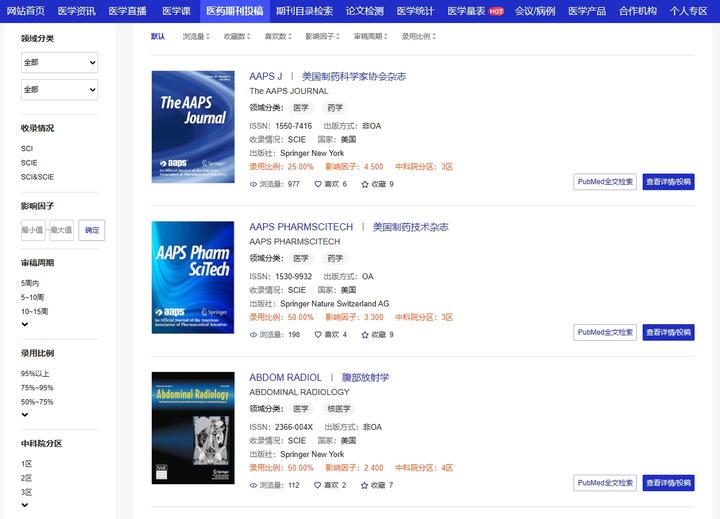Click the eye views icon for AAPS J
Screen dimensions: 720x519
click(x=253, y=184)
